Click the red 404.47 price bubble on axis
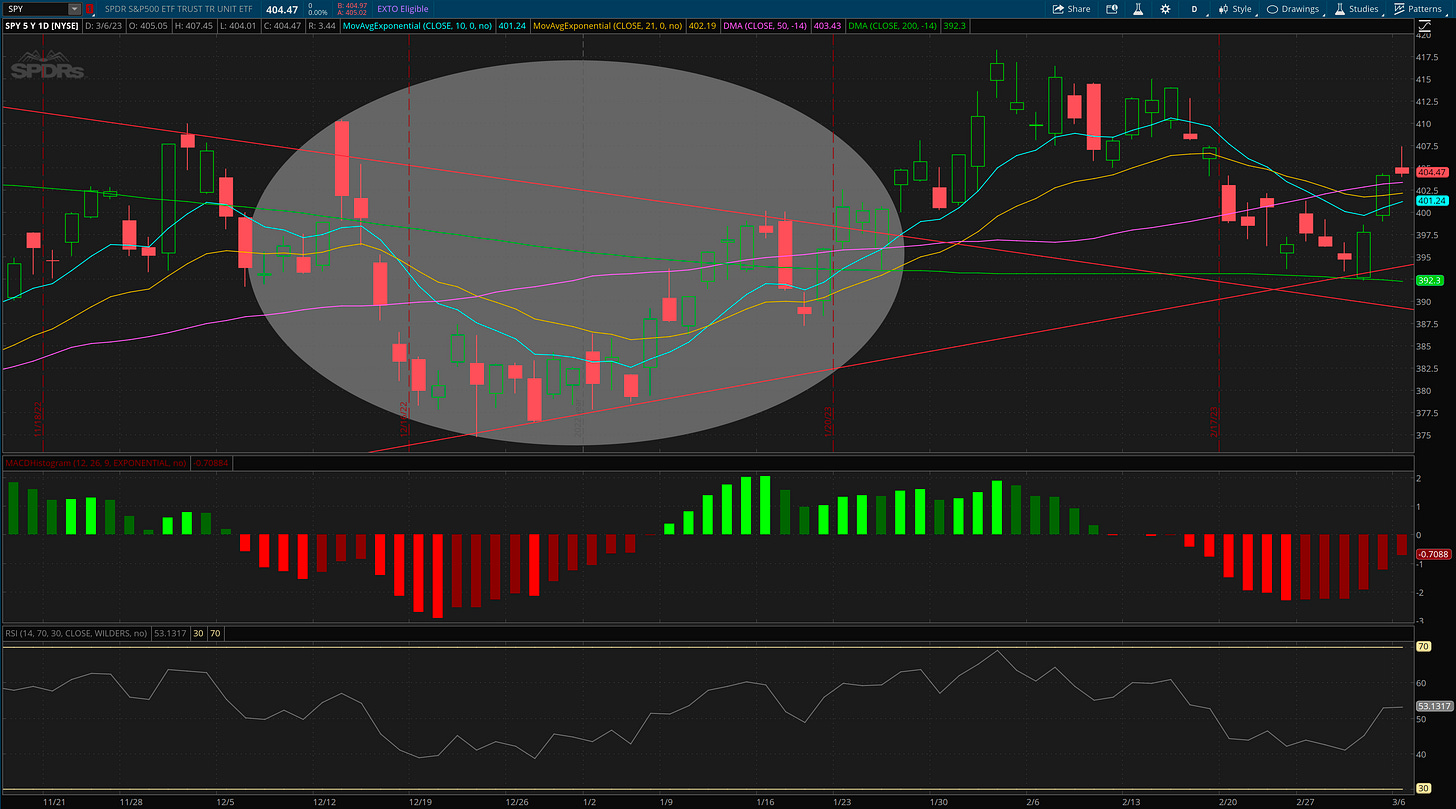The width and height of the screenshot is (1456, 809). (1432, 172)
